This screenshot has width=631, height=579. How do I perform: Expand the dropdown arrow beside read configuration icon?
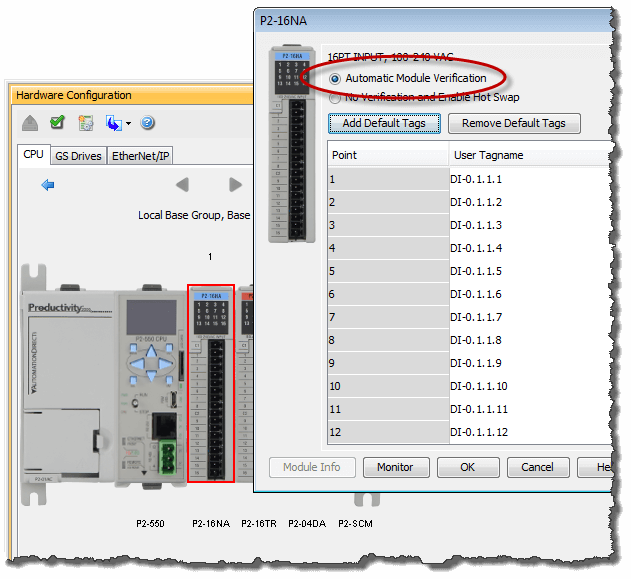coord(128,124)
